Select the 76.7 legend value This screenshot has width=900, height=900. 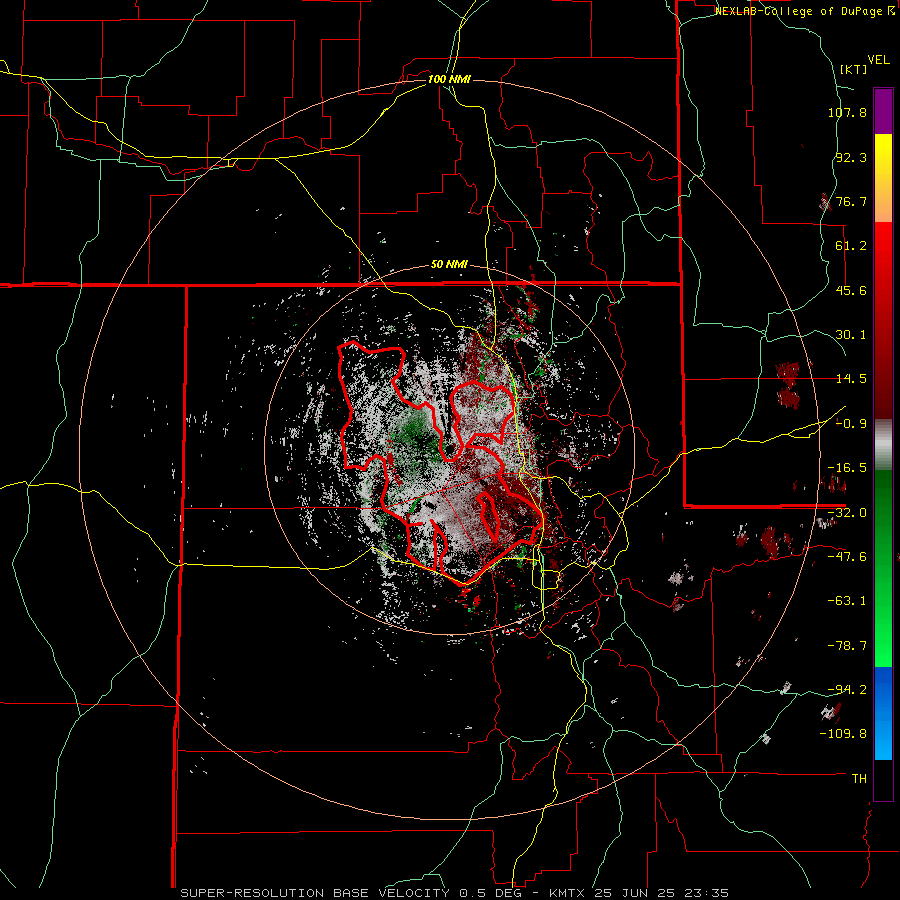[x=851, y=201]
